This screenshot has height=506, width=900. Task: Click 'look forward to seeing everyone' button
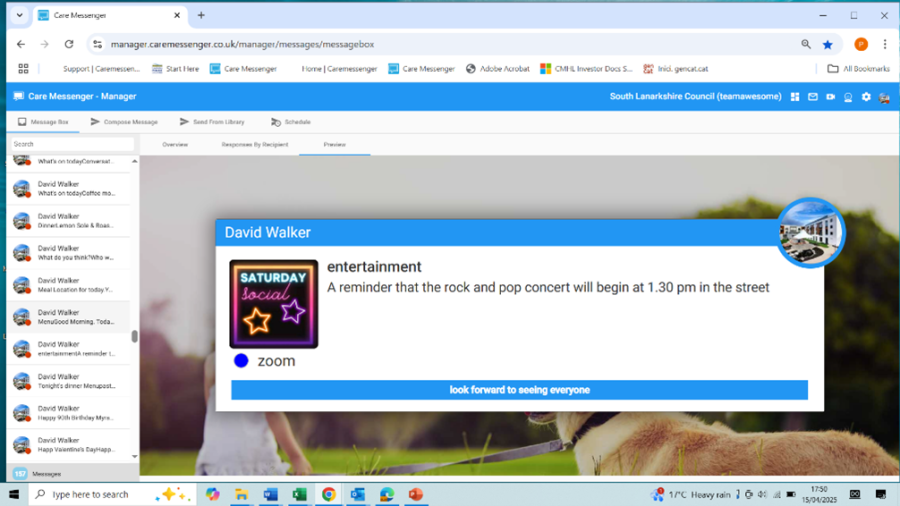(519, 390)
